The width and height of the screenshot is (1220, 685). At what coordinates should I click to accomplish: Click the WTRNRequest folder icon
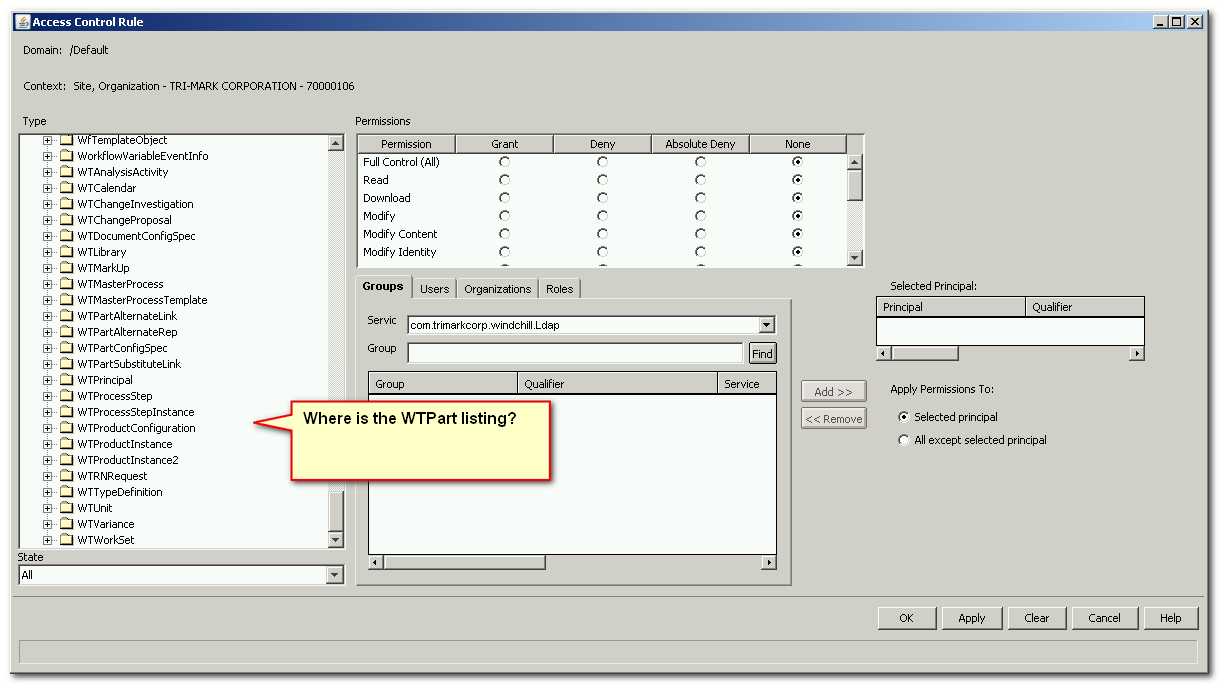point(66,476)
